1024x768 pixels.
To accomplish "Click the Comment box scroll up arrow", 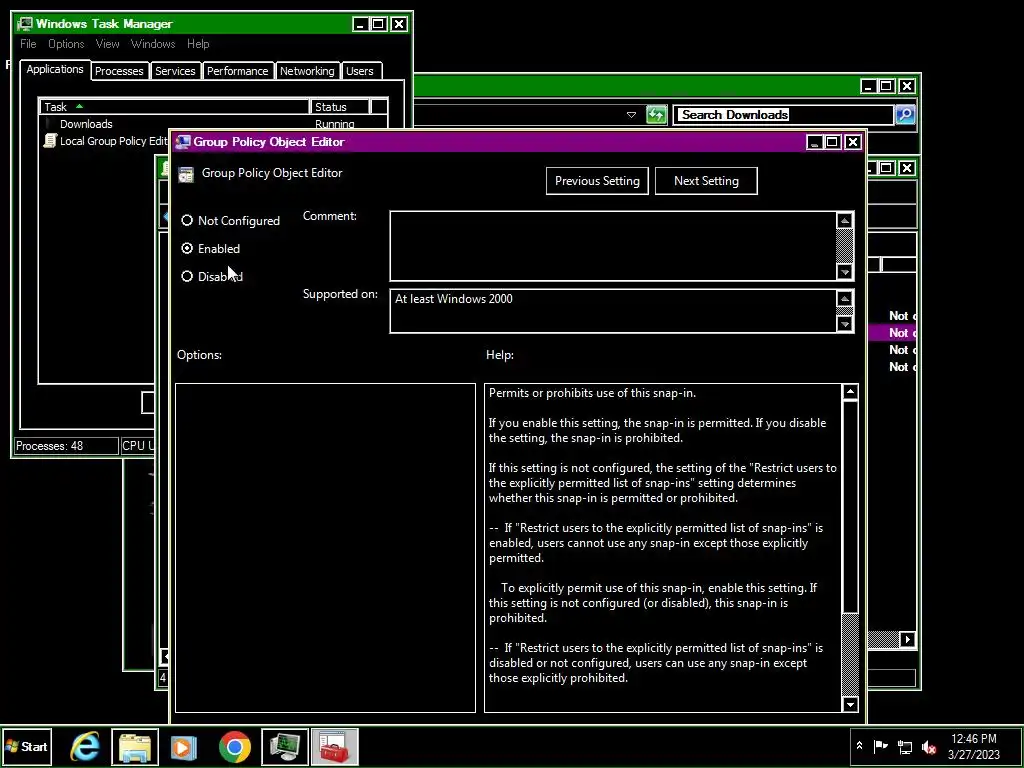I will pyautogui.click(x=844, y=221).
